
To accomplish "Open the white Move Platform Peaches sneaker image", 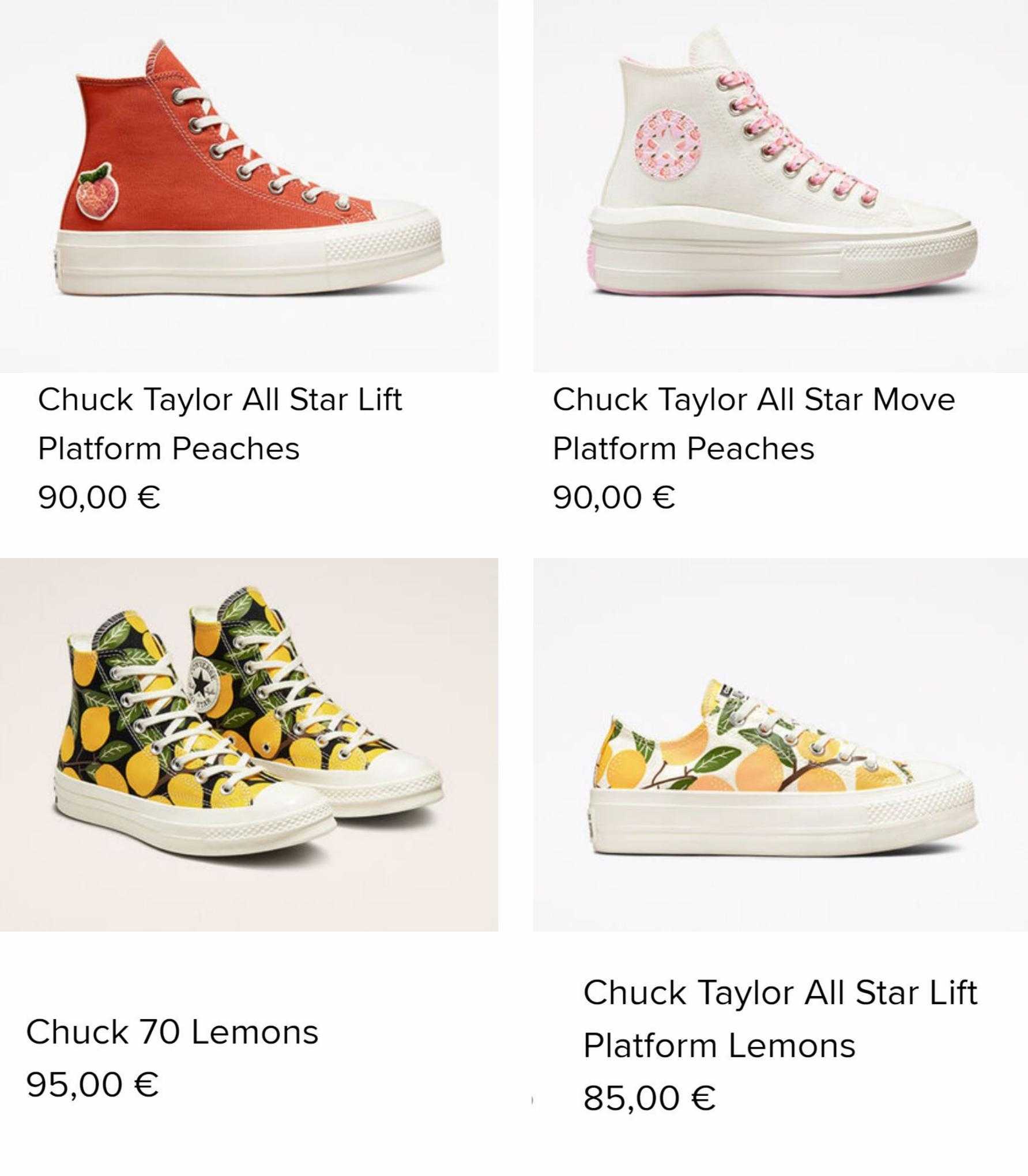I will click(781, 186).
